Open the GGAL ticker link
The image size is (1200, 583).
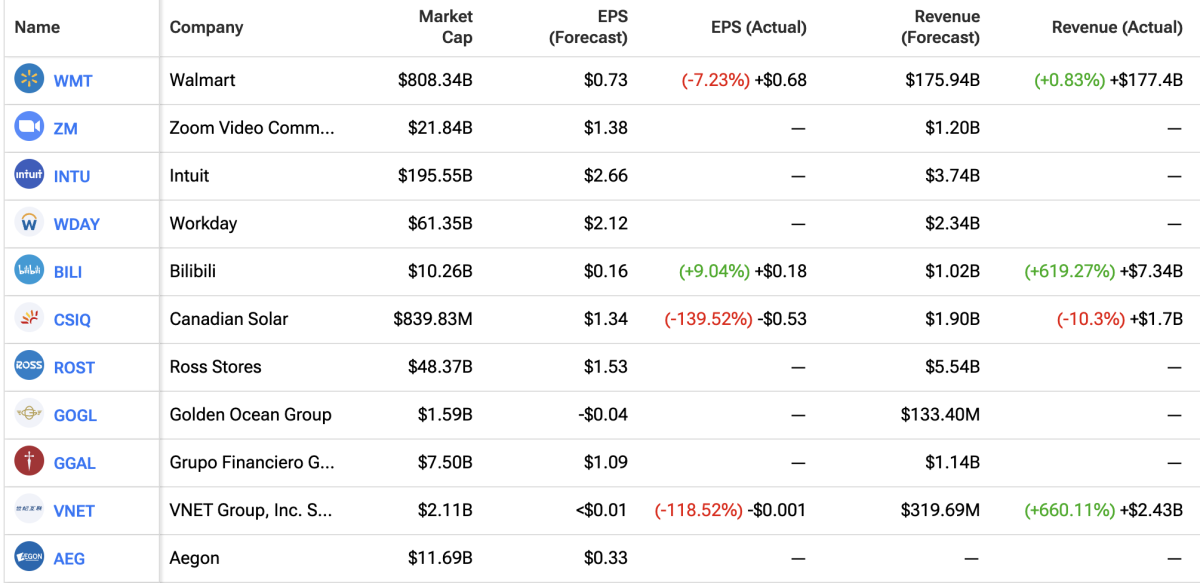click(75, 463)
